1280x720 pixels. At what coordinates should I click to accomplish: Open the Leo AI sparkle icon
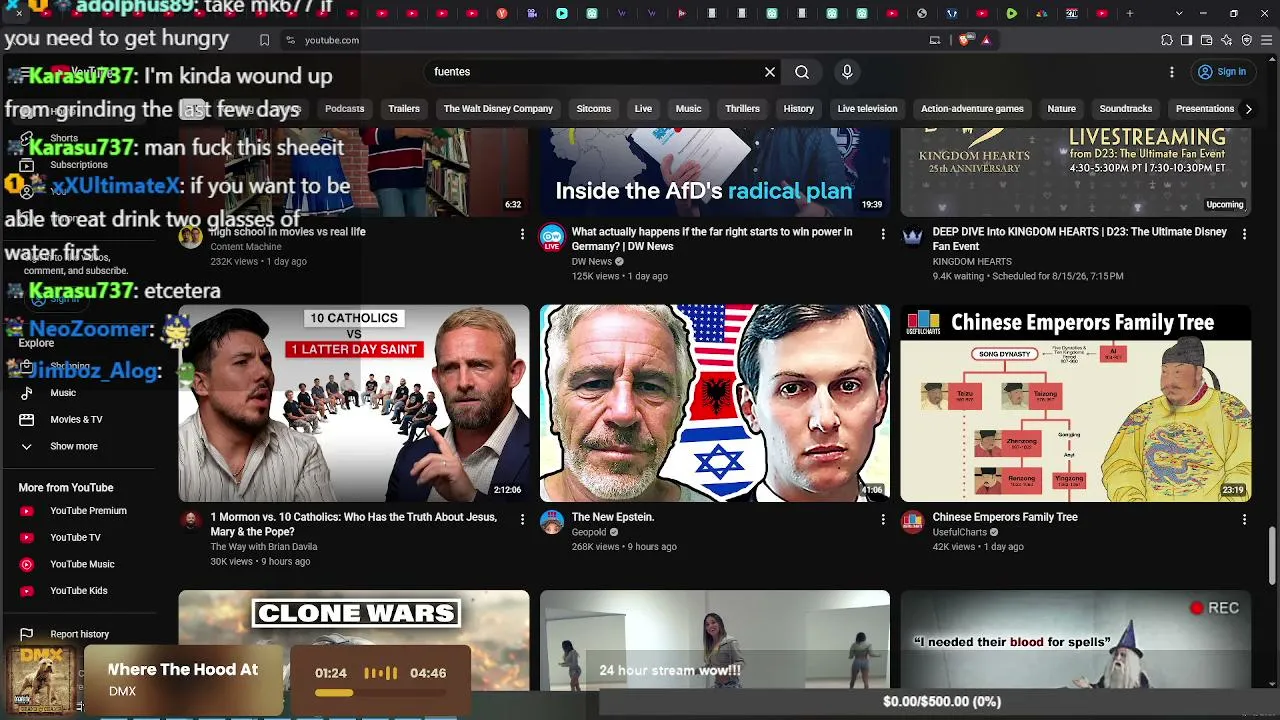point(1227,40)
